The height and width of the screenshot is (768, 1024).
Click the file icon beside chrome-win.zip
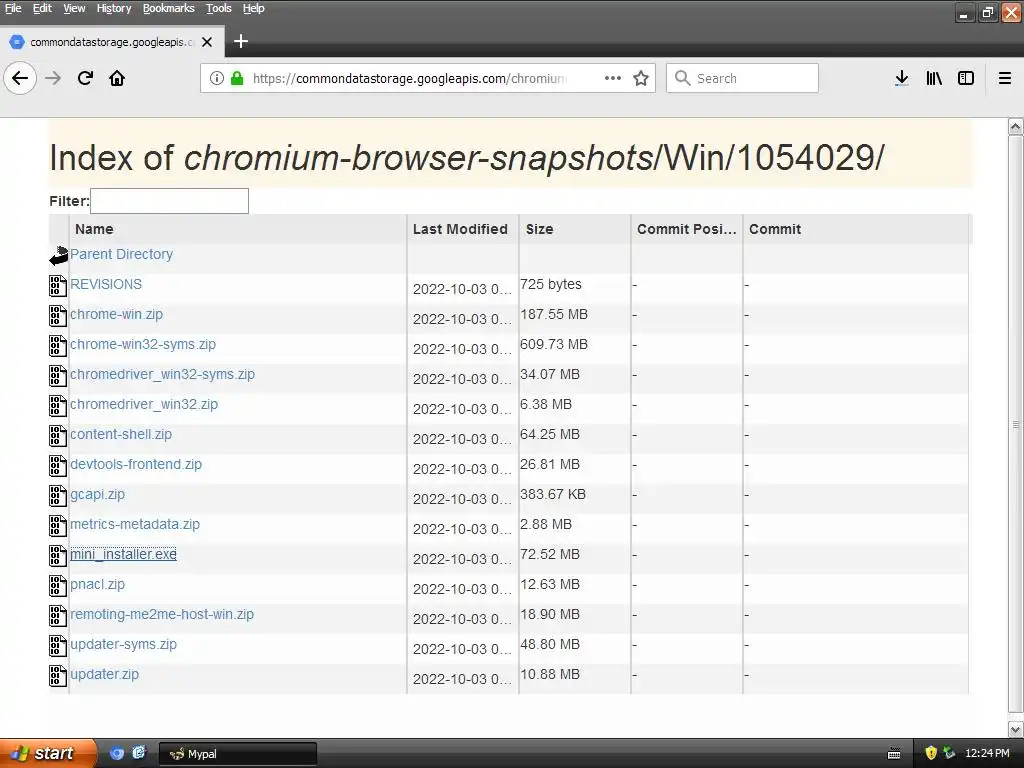point(57,316)
